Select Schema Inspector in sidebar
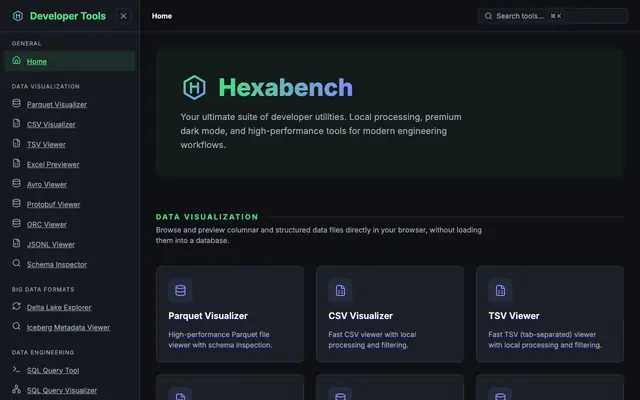 [x=57, y=264]
